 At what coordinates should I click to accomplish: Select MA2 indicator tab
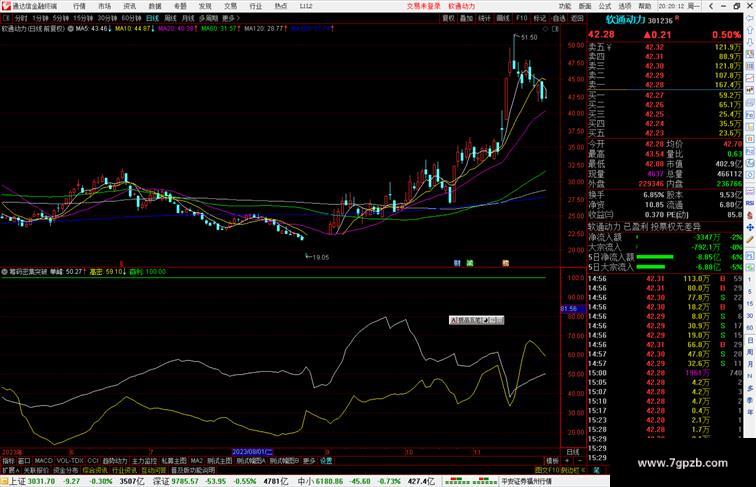pyautogui.click(x=197, y=461)
